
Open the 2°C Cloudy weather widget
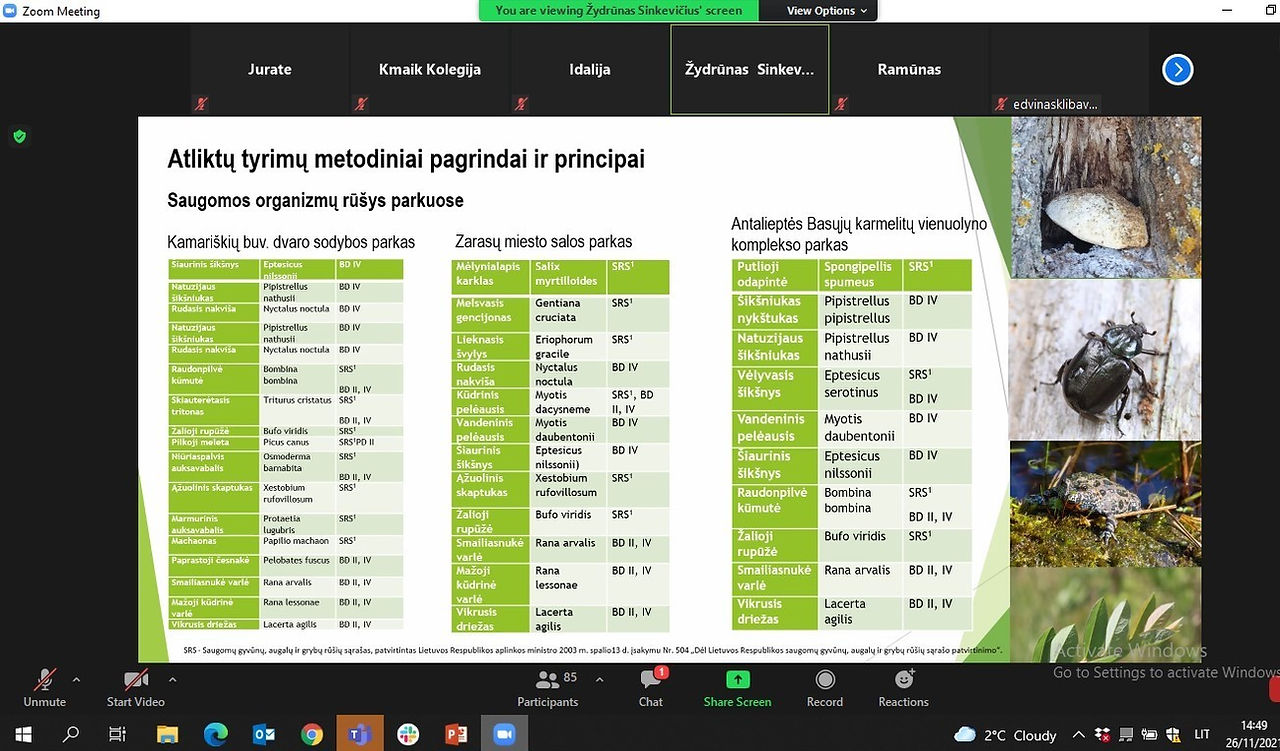[x=1006, y=735]
